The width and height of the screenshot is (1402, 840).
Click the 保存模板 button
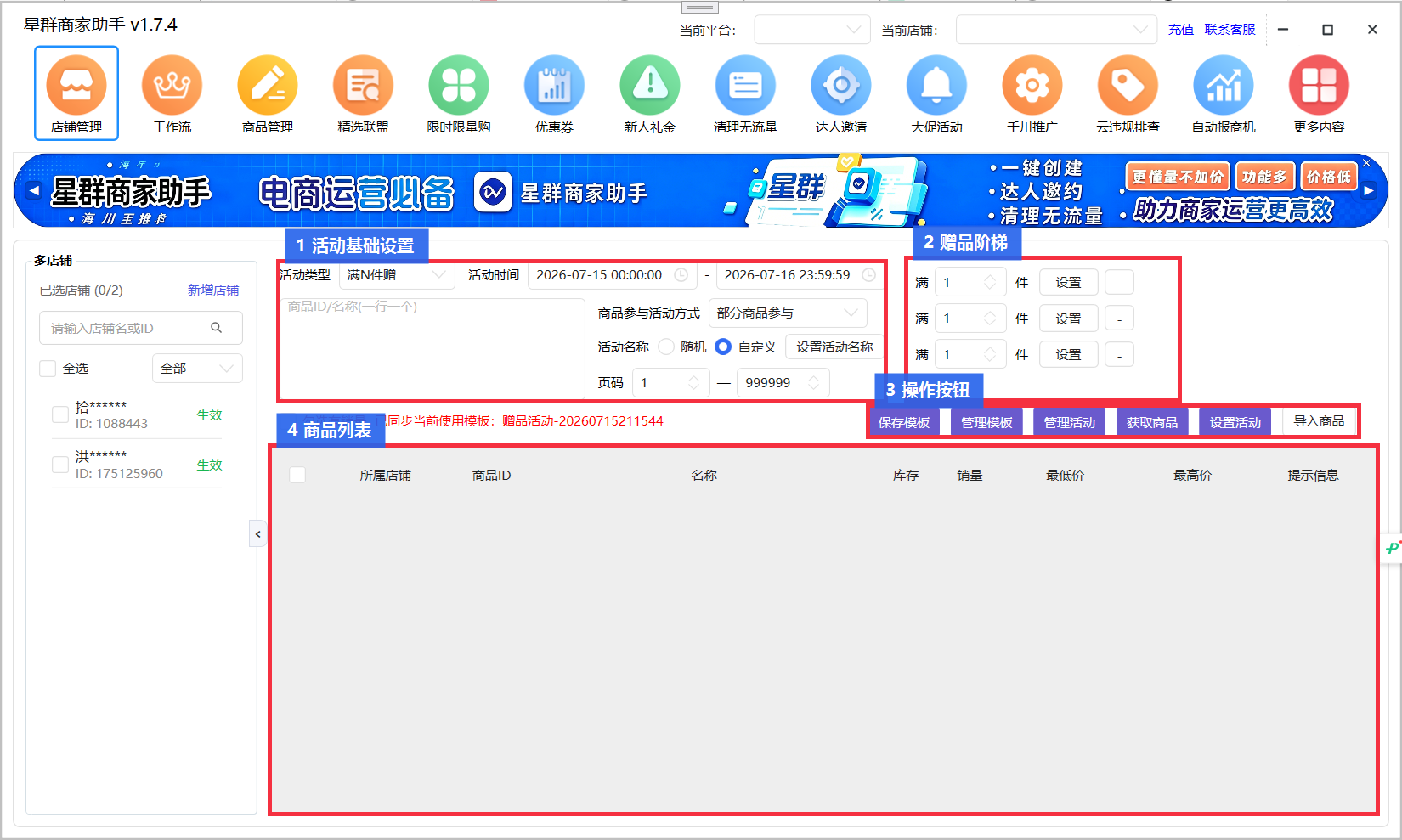pos(904,422)
